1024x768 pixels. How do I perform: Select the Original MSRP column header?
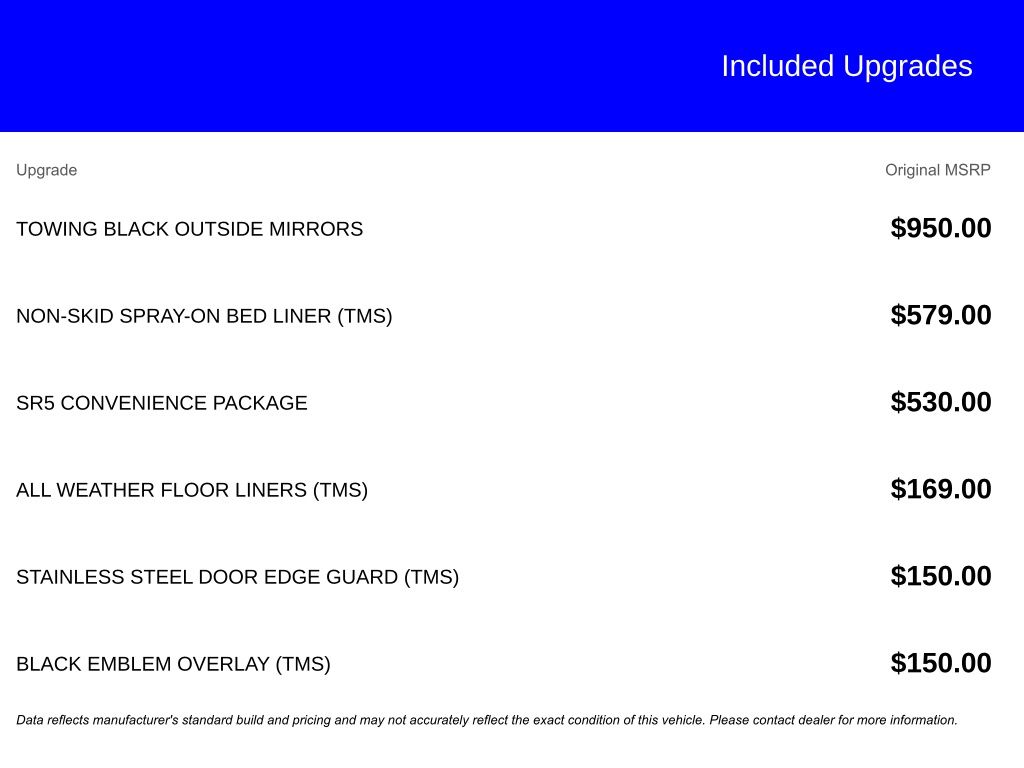pyautogui.click(x=938, y=170)
